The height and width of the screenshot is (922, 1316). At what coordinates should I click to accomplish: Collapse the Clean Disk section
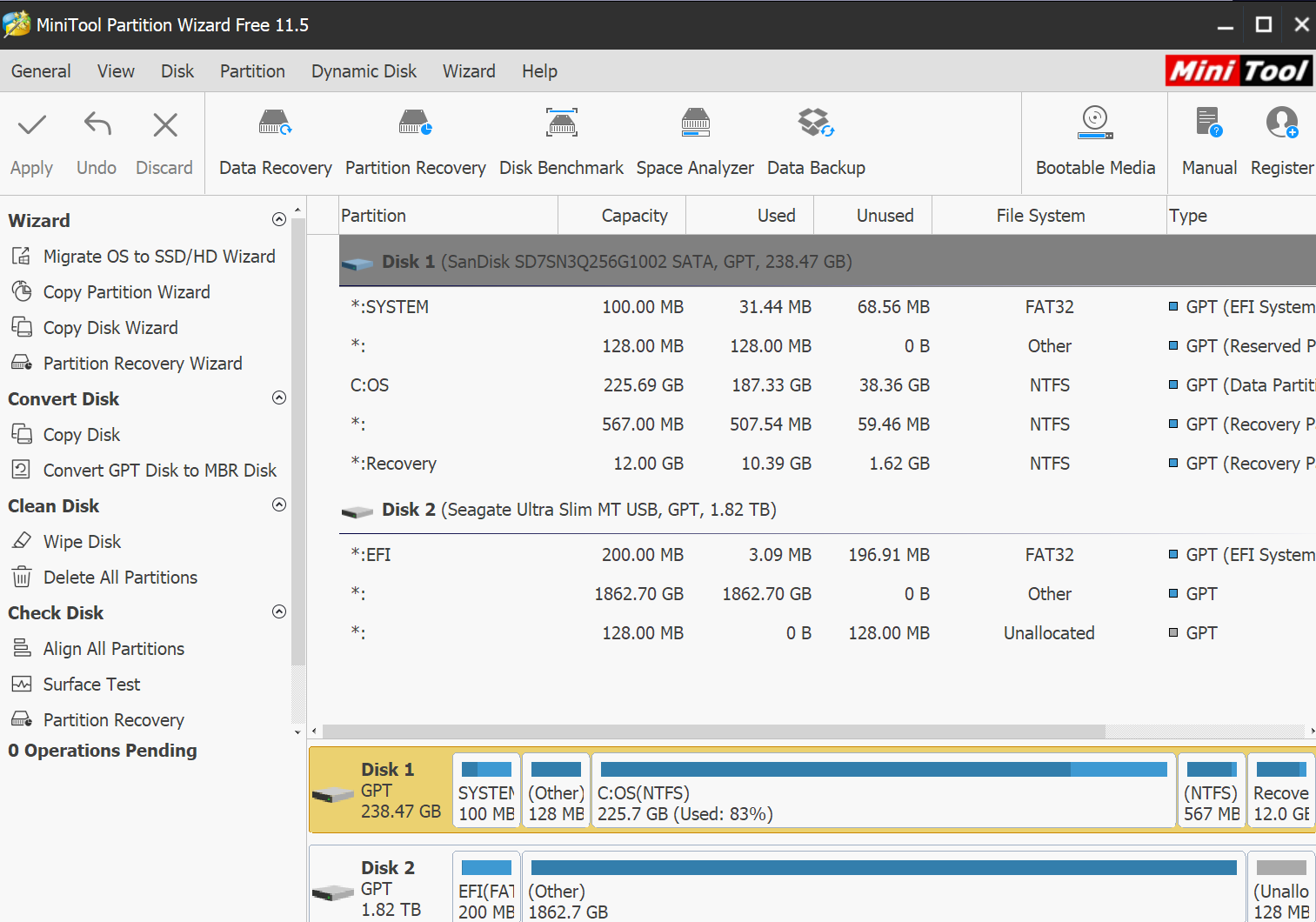(279, 504)
